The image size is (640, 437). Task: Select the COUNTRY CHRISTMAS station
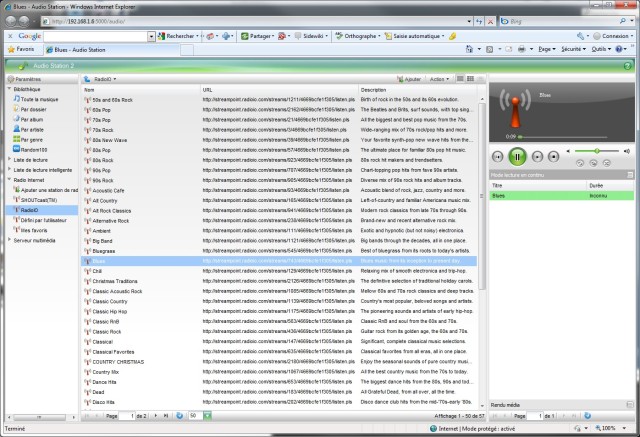pos(279,362)
